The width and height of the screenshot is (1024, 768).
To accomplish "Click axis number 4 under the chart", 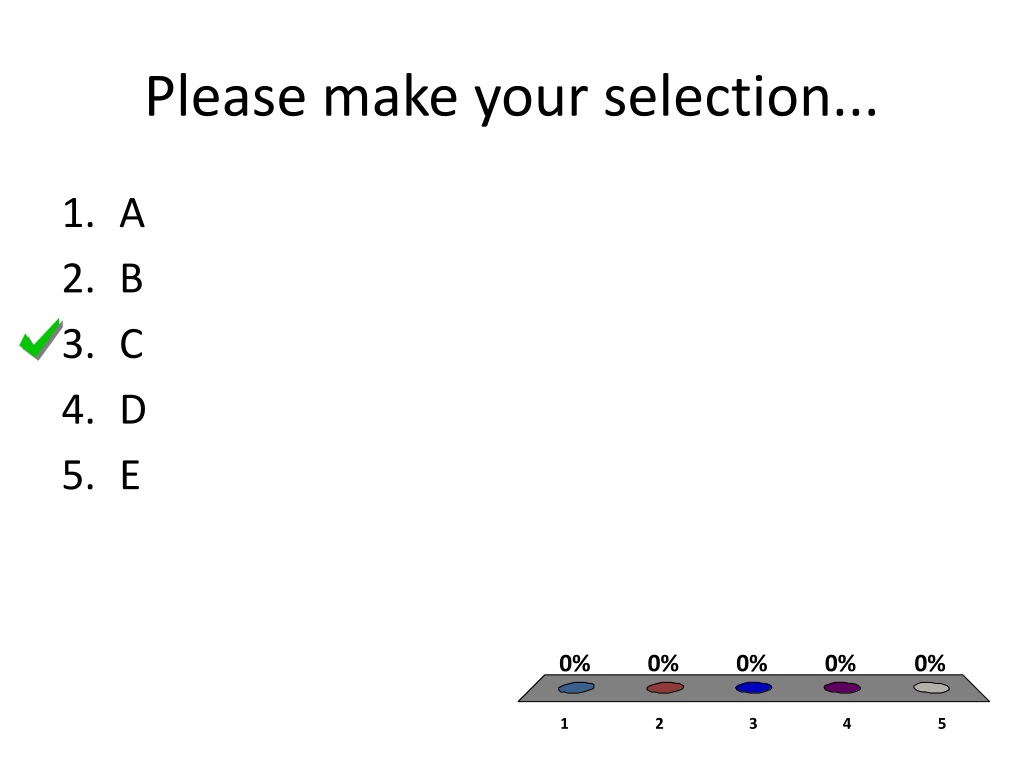I will pyautogui.click(x=847, y=724).
